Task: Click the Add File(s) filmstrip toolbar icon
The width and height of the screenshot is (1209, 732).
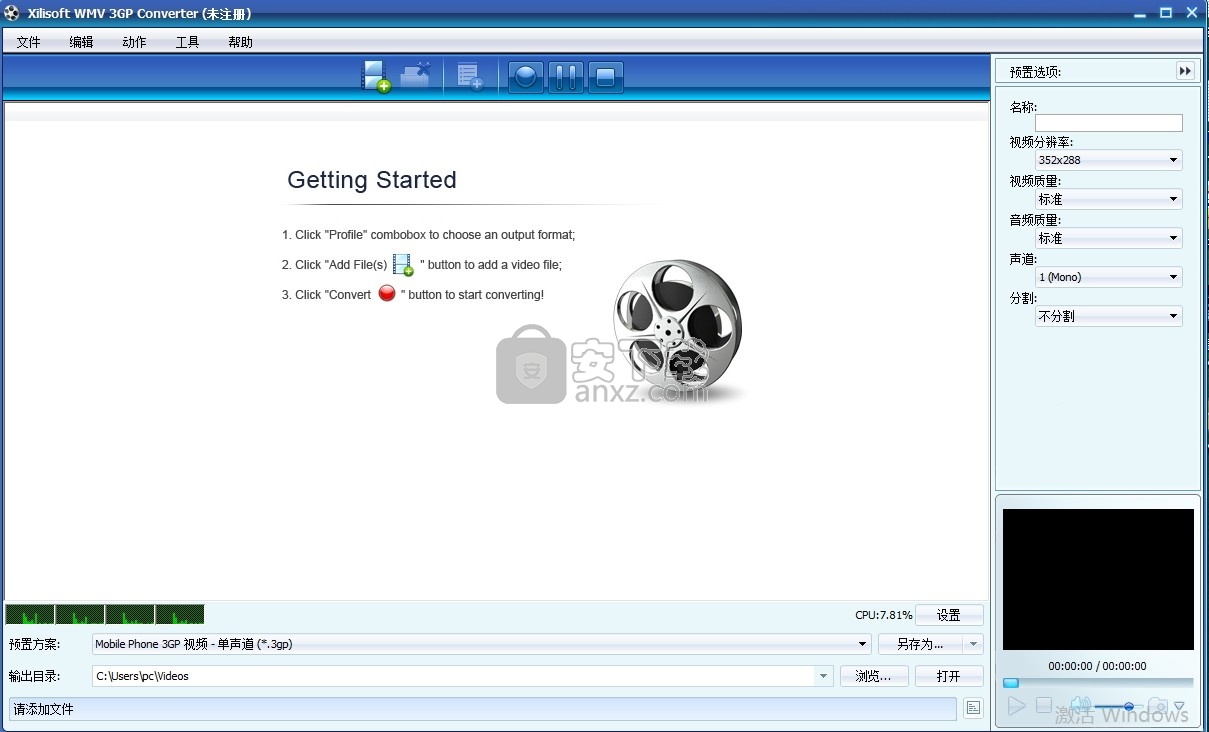Action: (x=376, y=77)
